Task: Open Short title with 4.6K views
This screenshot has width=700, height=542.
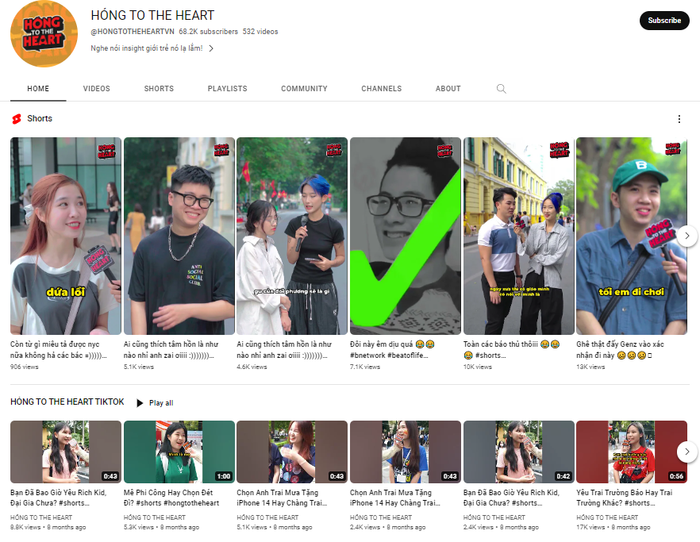Action: 284,350
